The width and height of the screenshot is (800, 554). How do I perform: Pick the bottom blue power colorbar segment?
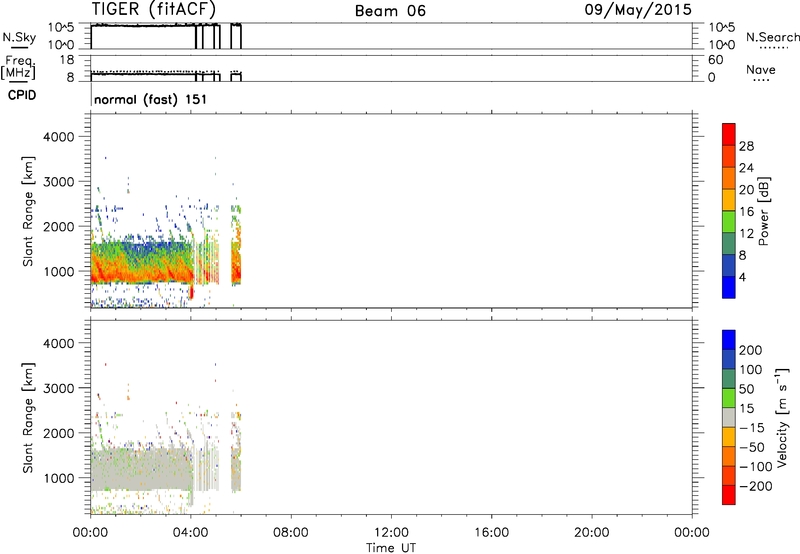[729, 287]
